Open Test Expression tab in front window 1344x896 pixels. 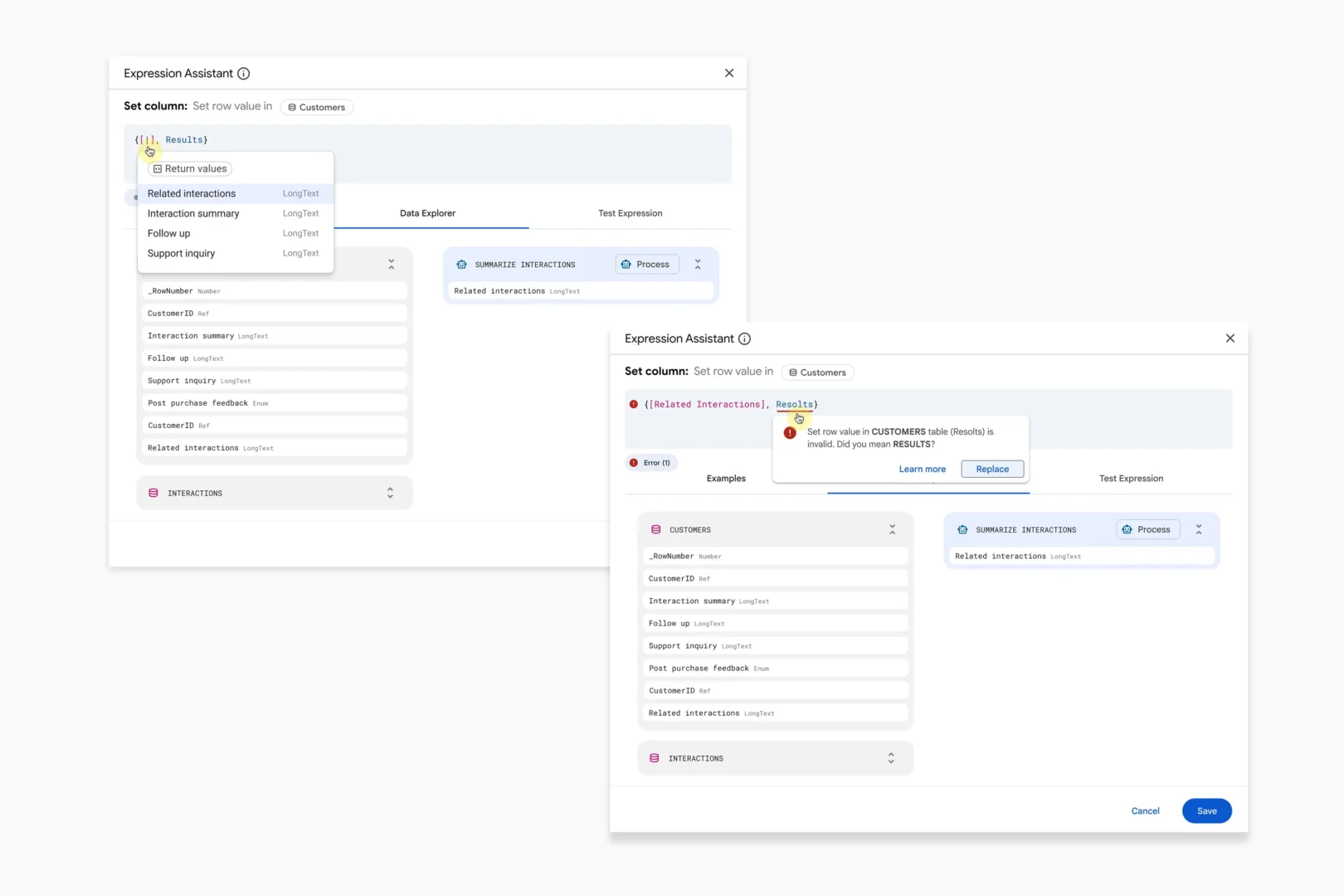point(1131,479)
